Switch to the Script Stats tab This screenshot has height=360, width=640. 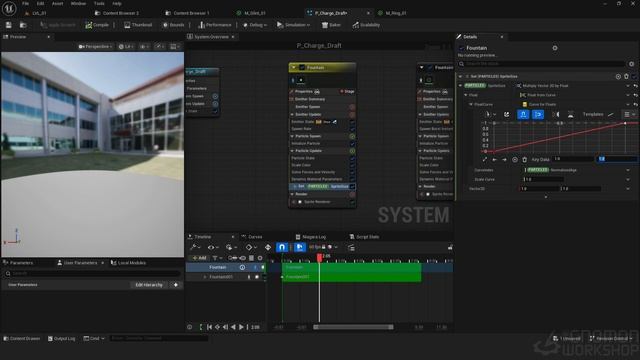[x=364, y=237]
